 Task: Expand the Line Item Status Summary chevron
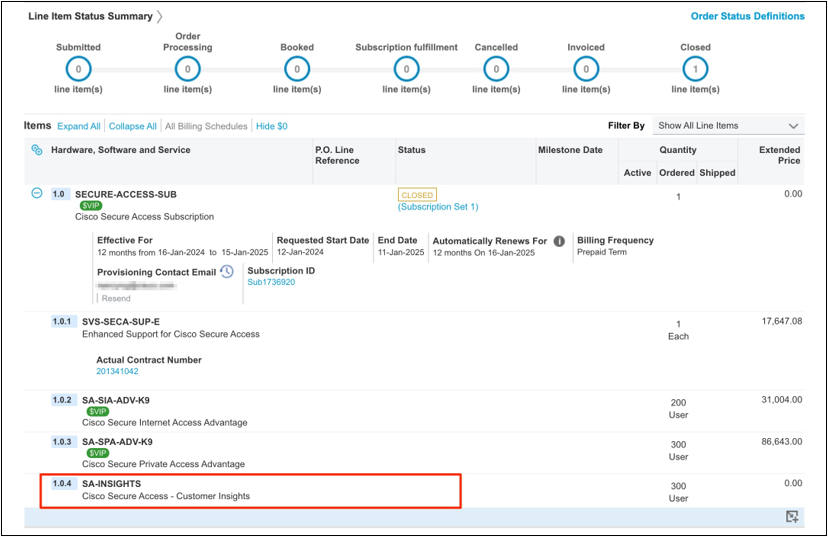[x=159, y=16]
